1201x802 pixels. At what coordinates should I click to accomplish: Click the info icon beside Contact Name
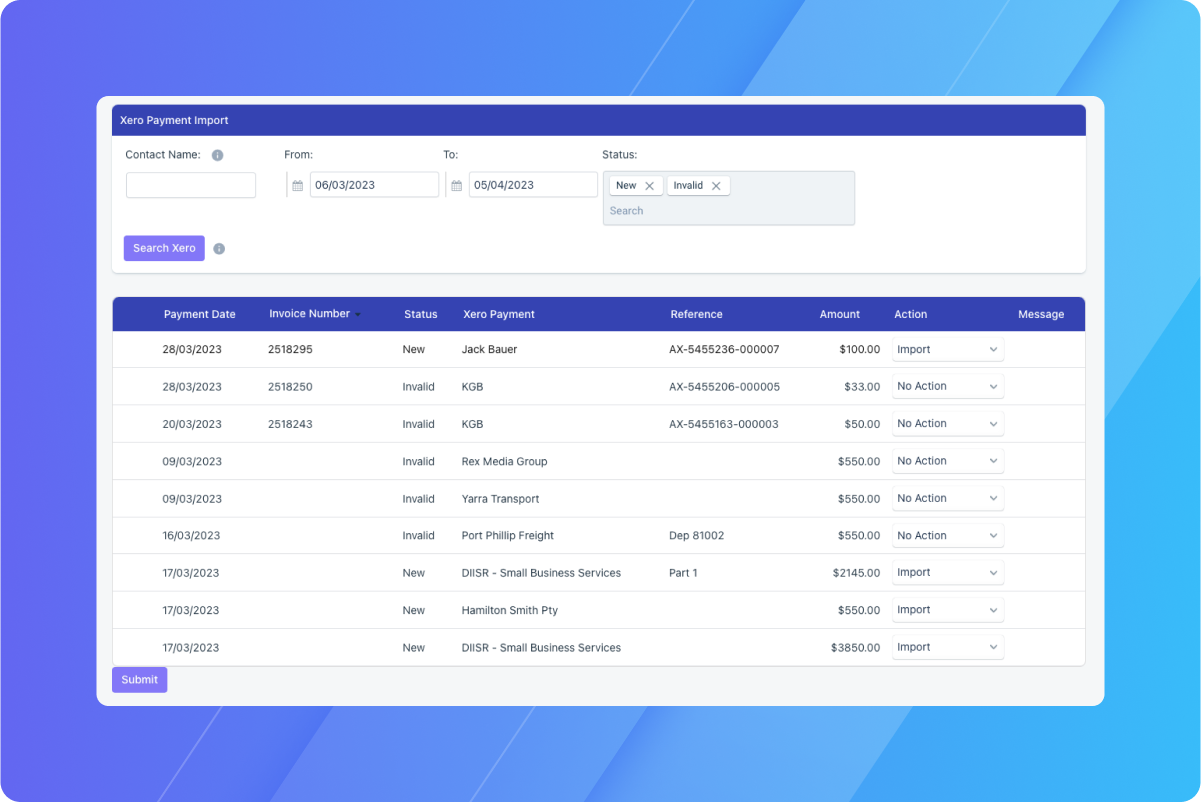(x=217, y=155)
